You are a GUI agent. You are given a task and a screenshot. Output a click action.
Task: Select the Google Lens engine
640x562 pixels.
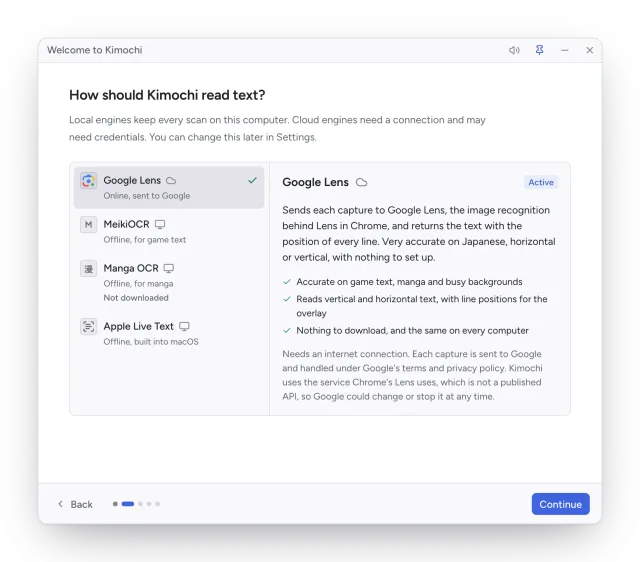click(x=169, y=188)
